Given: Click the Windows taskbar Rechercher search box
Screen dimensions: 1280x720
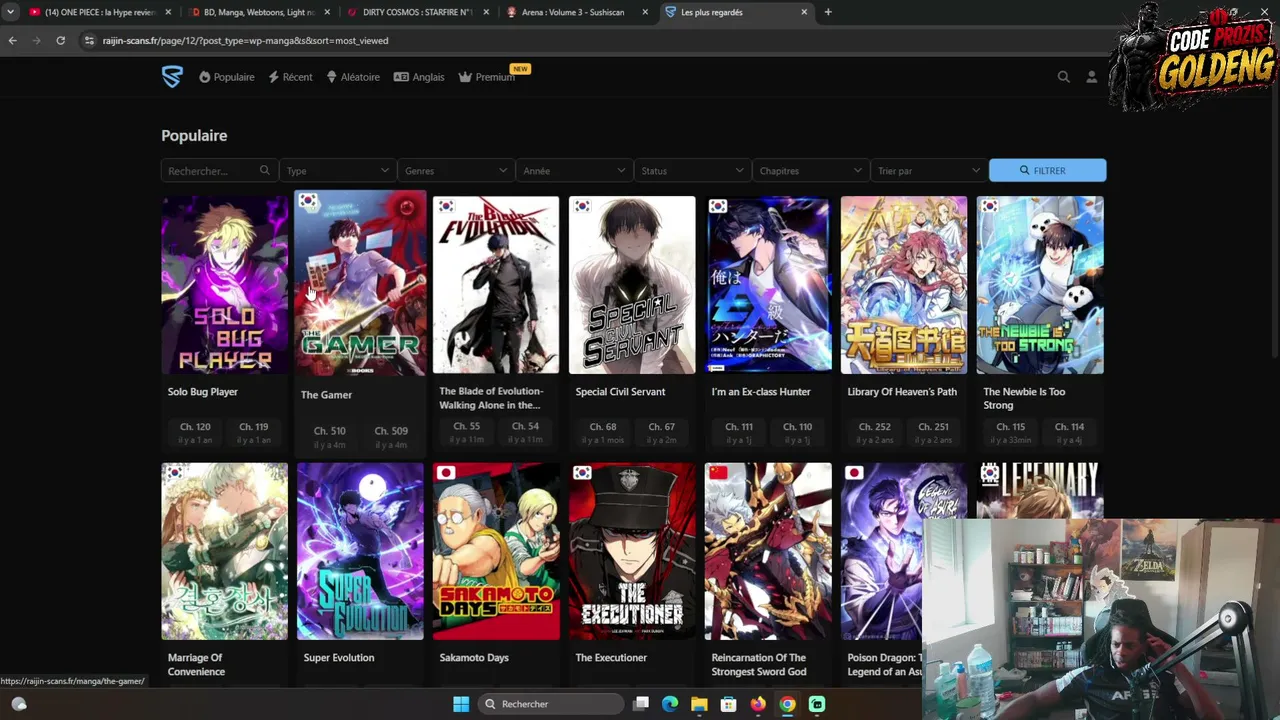Looking at the screenshot, I should (x=551, y=704).
